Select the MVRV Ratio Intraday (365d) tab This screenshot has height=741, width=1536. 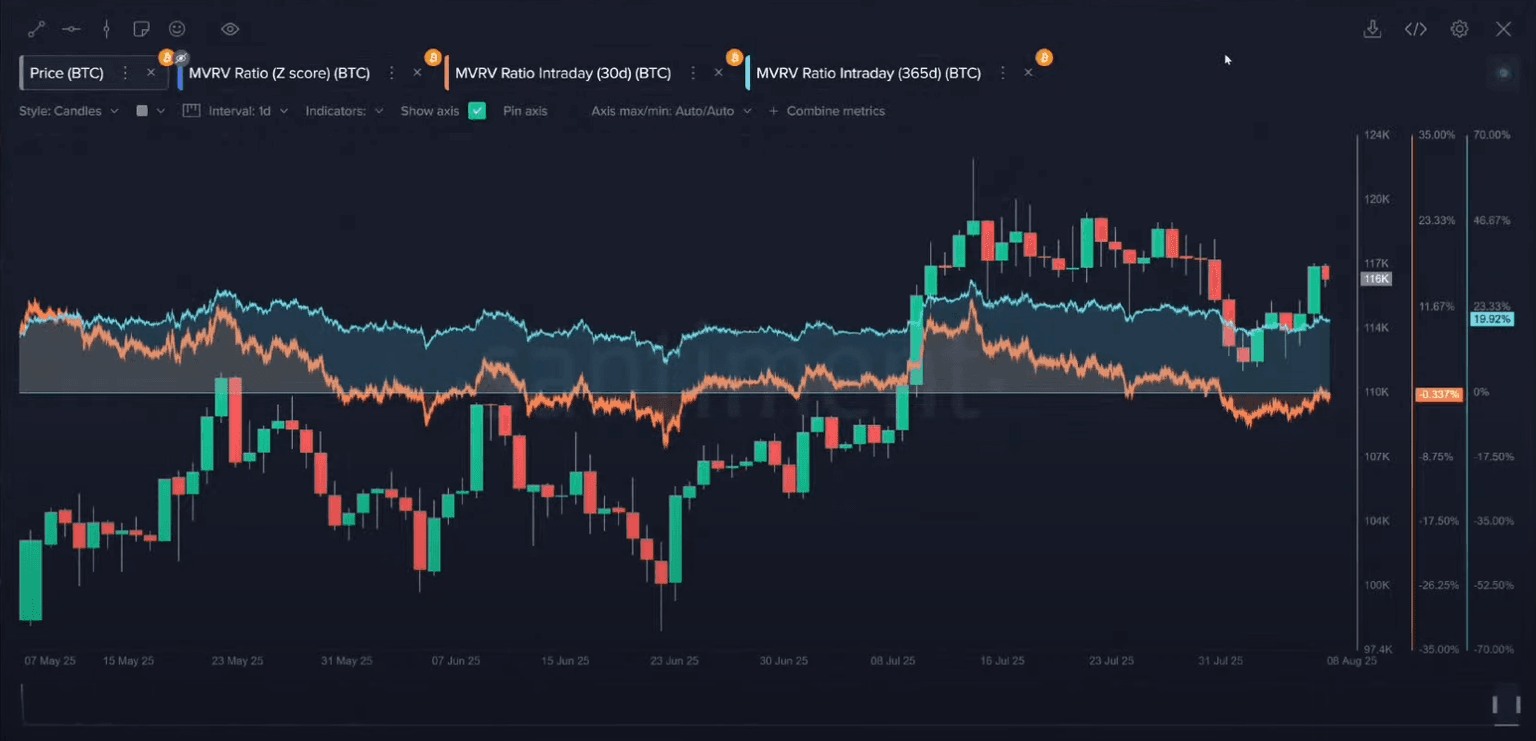click(x=867, y=73)
